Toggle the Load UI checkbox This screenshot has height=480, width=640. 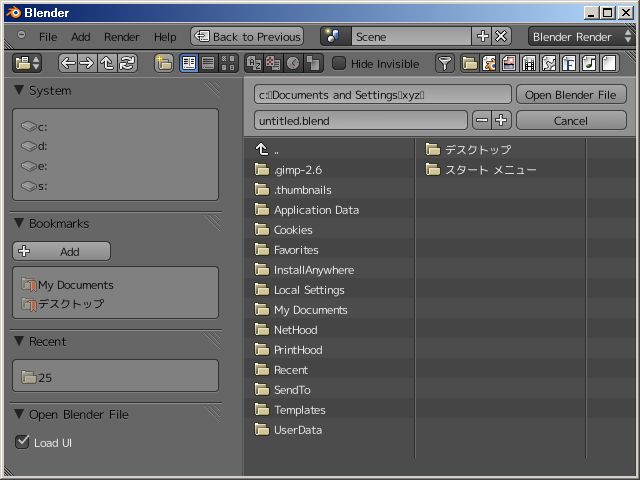(22, 442)
